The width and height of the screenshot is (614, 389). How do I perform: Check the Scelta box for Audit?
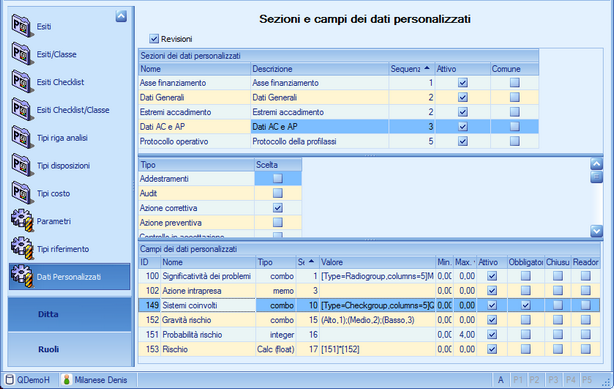click(x=278, y=193)
